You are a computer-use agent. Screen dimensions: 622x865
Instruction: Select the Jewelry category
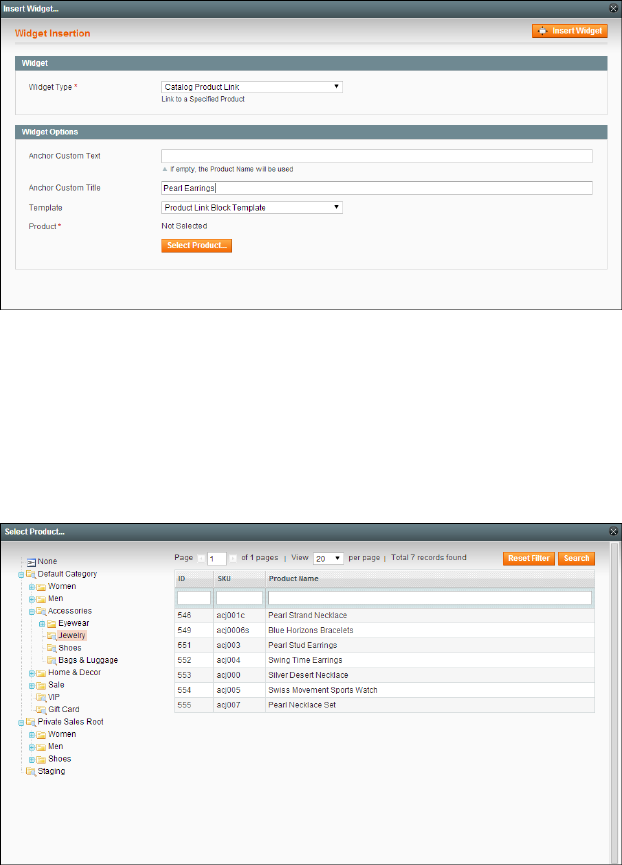tap(72, 636)
